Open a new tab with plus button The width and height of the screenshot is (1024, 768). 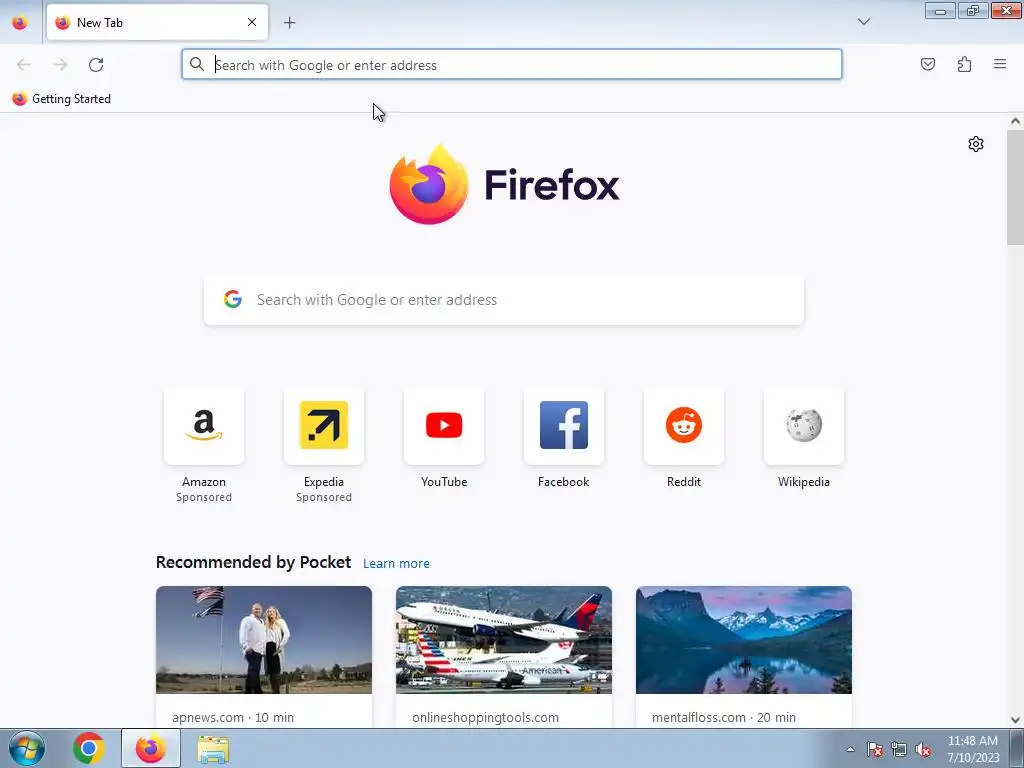[289, 23]
